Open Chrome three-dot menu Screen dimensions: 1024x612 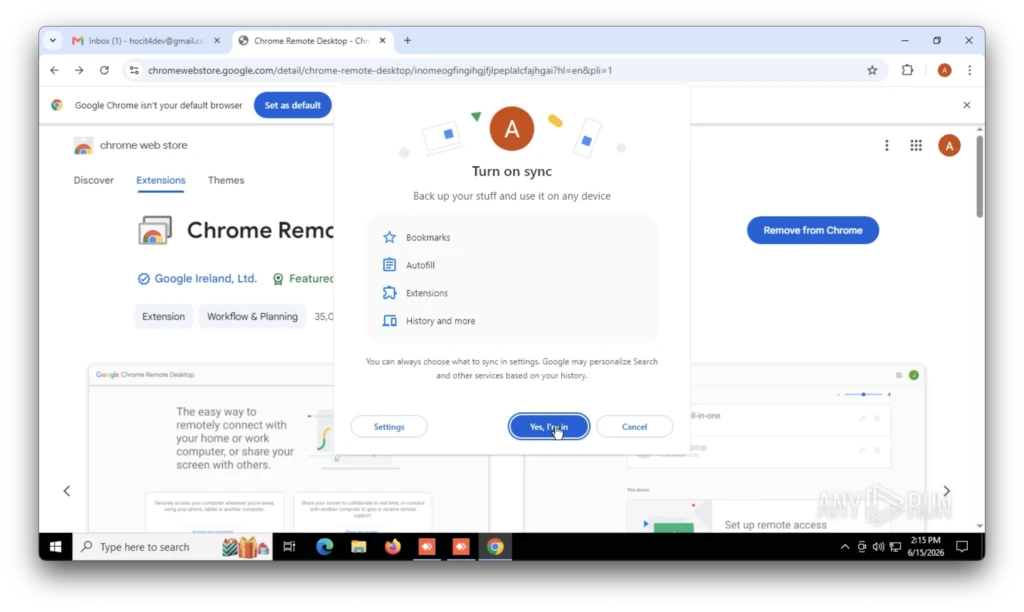pos(970,71)
